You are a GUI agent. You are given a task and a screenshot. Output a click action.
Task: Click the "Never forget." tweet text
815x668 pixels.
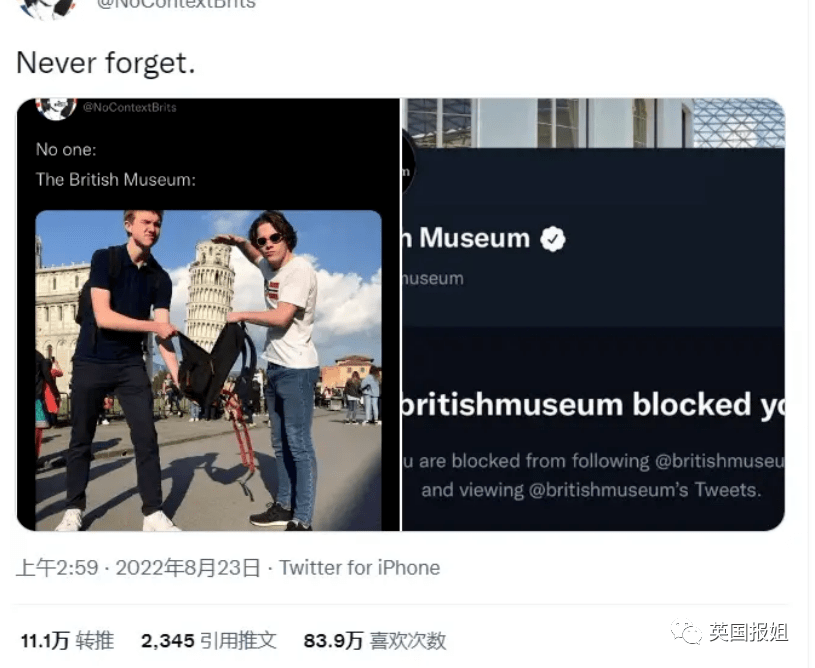tap(106, 63)
